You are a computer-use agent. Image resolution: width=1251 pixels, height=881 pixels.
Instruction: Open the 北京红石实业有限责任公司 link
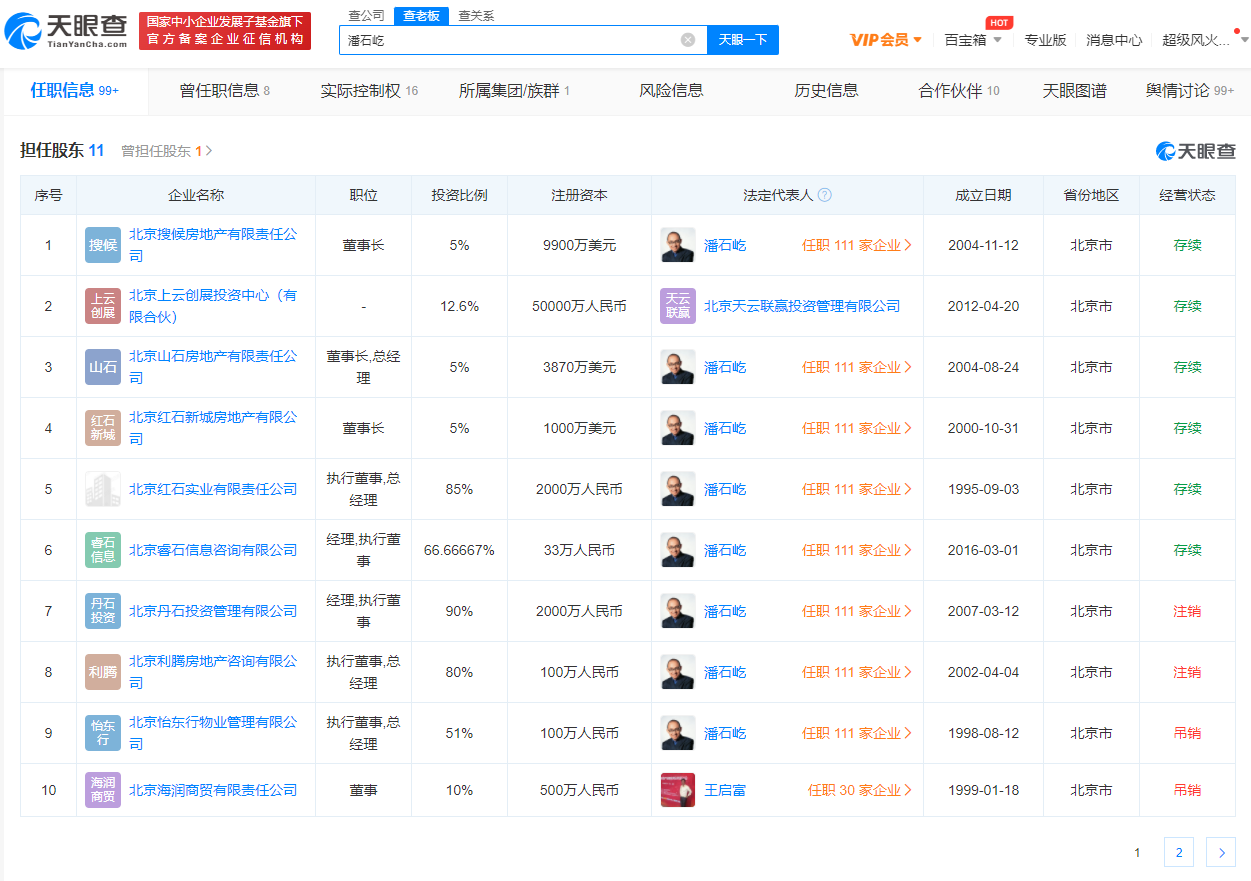tap(213, 489)
